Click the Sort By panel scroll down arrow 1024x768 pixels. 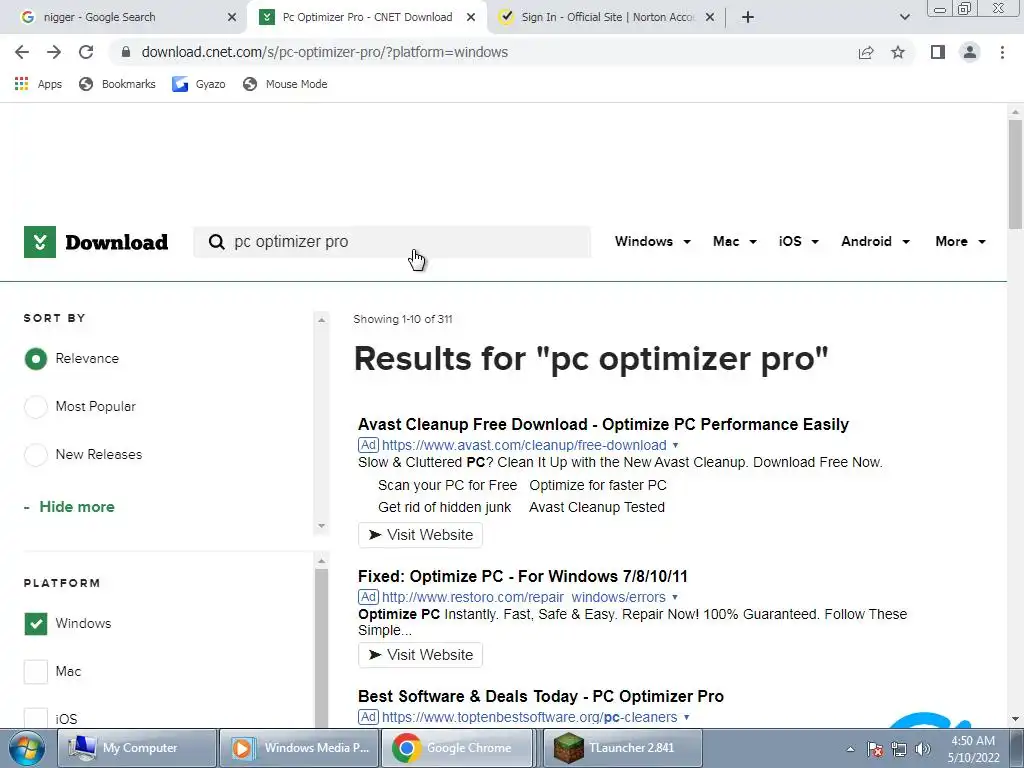(321, 526)
